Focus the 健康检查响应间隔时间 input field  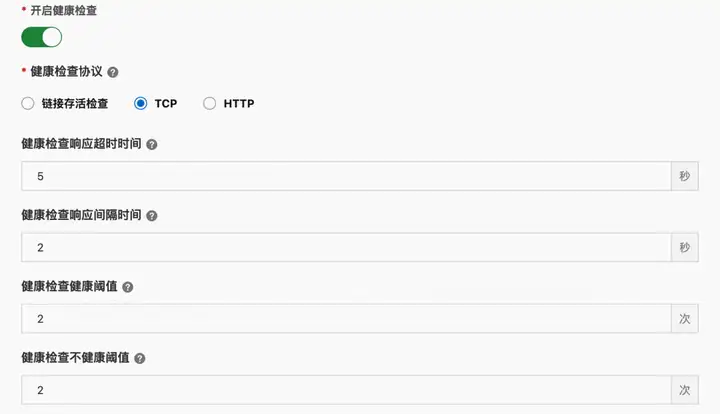click(x=346, y=247)
